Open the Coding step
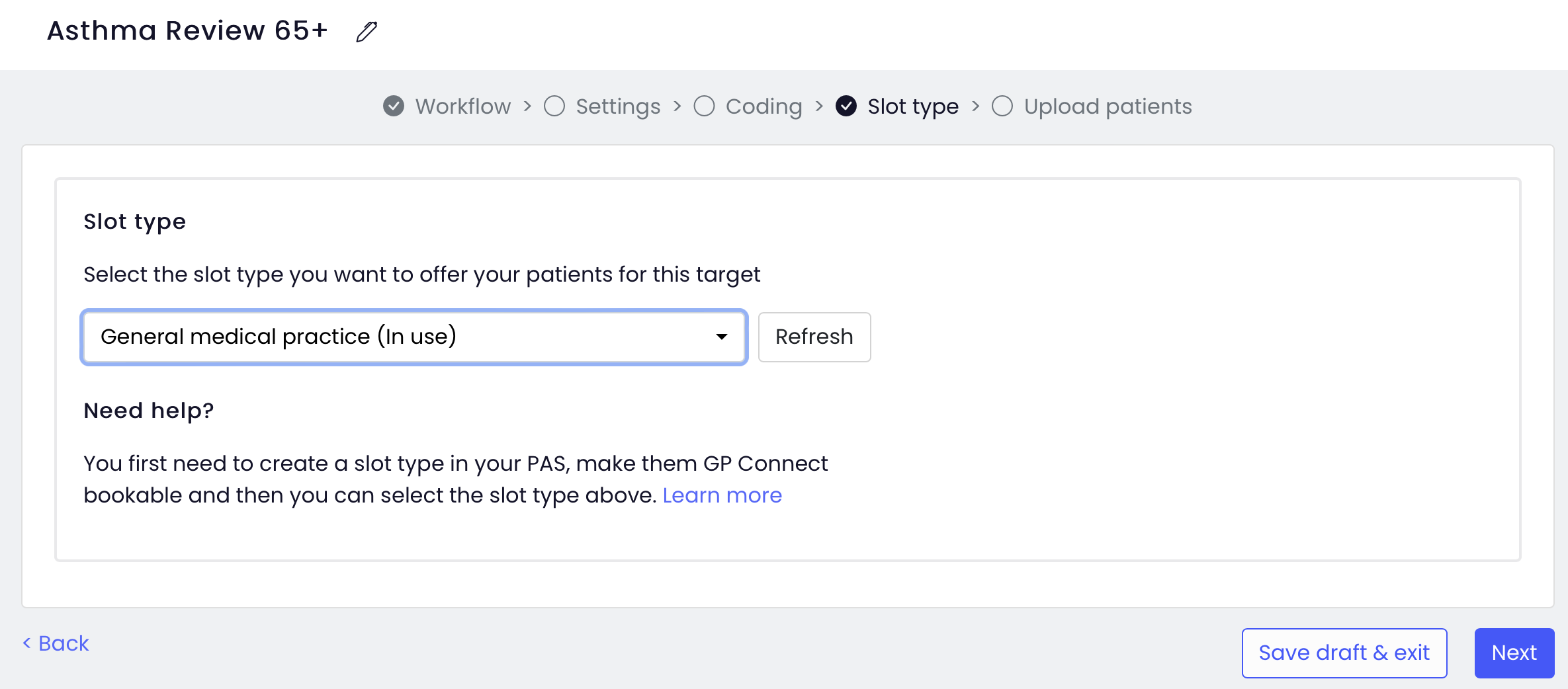This screenshot has height=689, width=1568. pos(763,106)
